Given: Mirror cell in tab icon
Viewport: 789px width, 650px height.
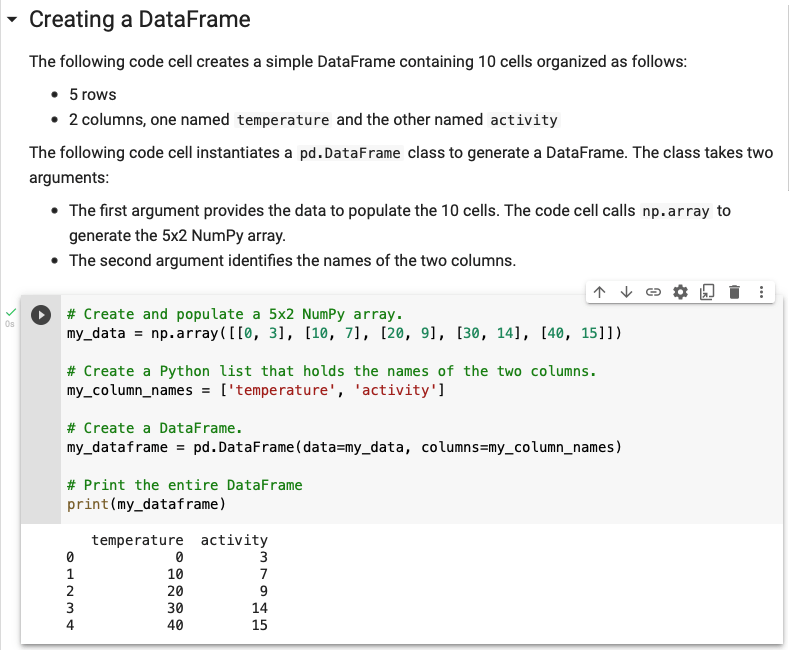Looking at the screenshot, I should coord(706,292).
